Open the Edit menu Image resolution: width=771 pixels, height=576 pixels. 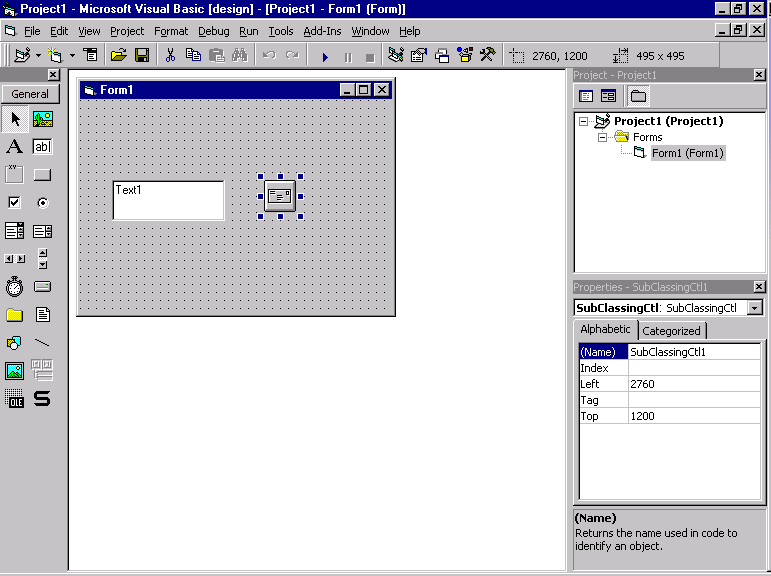click(x=59, y=31)
